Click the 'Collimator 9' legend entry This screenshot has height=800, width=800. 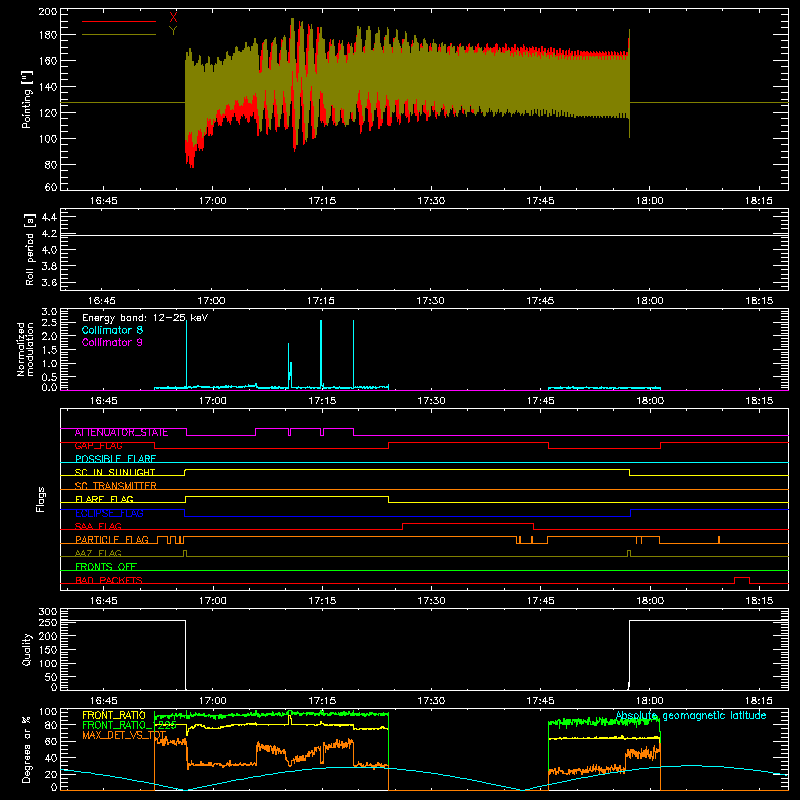click(112, 342)
